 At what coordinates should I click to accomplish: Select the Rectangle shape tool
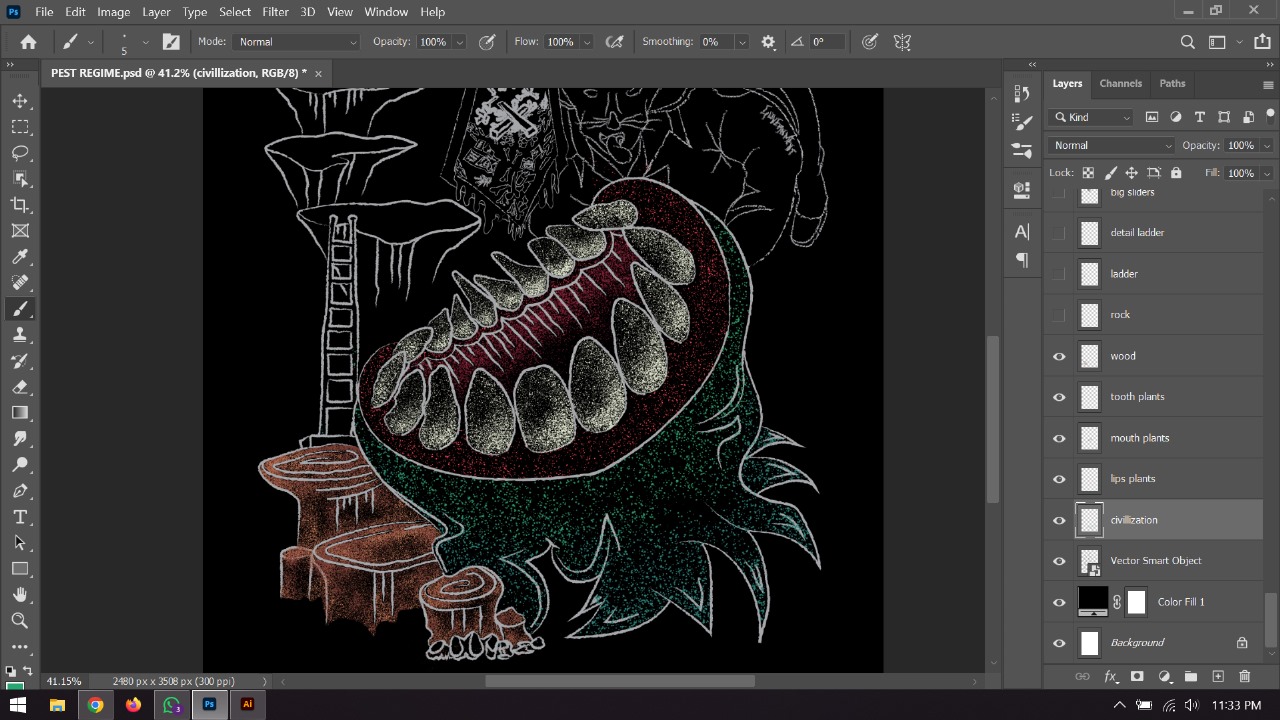click(x=20, y=569)
